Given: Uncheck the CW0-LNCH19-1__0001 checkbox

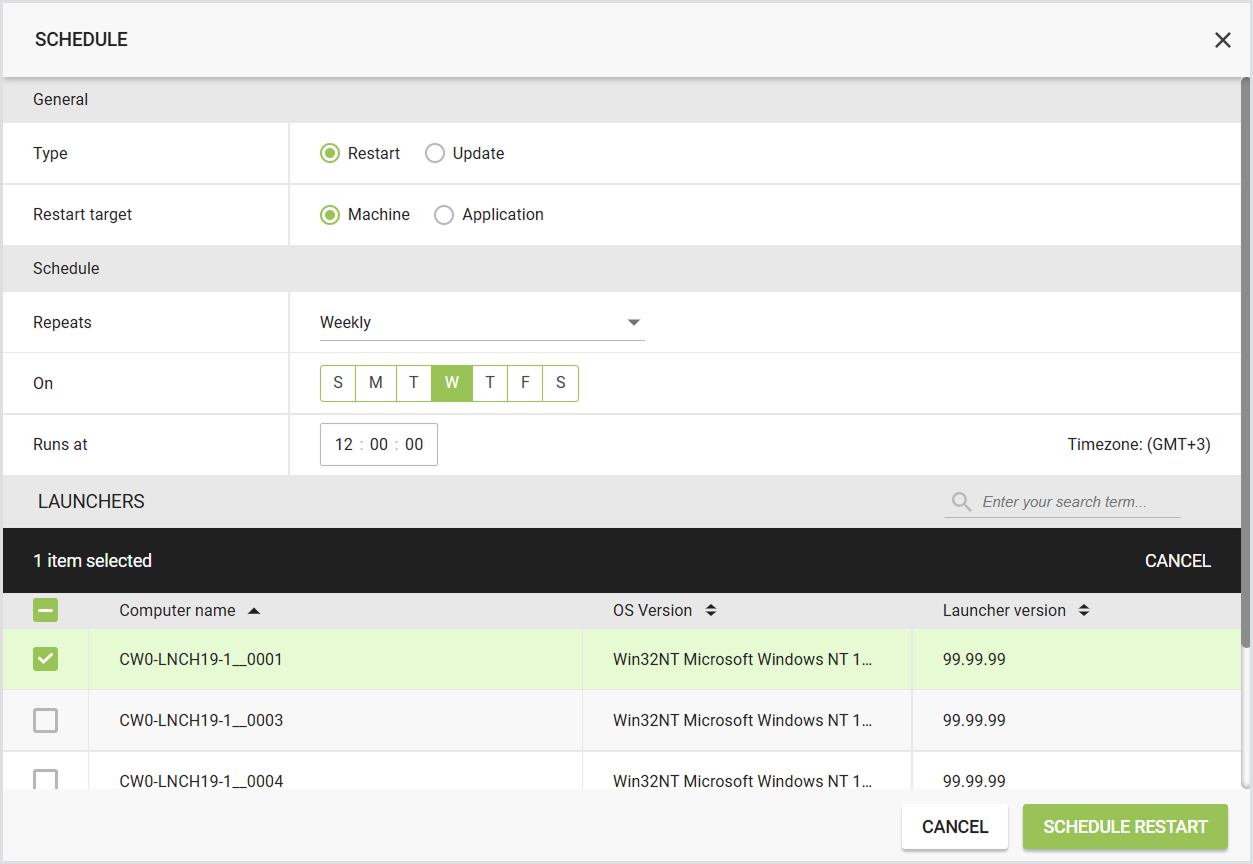Looking at the screenshot, I should pos(46,659).
